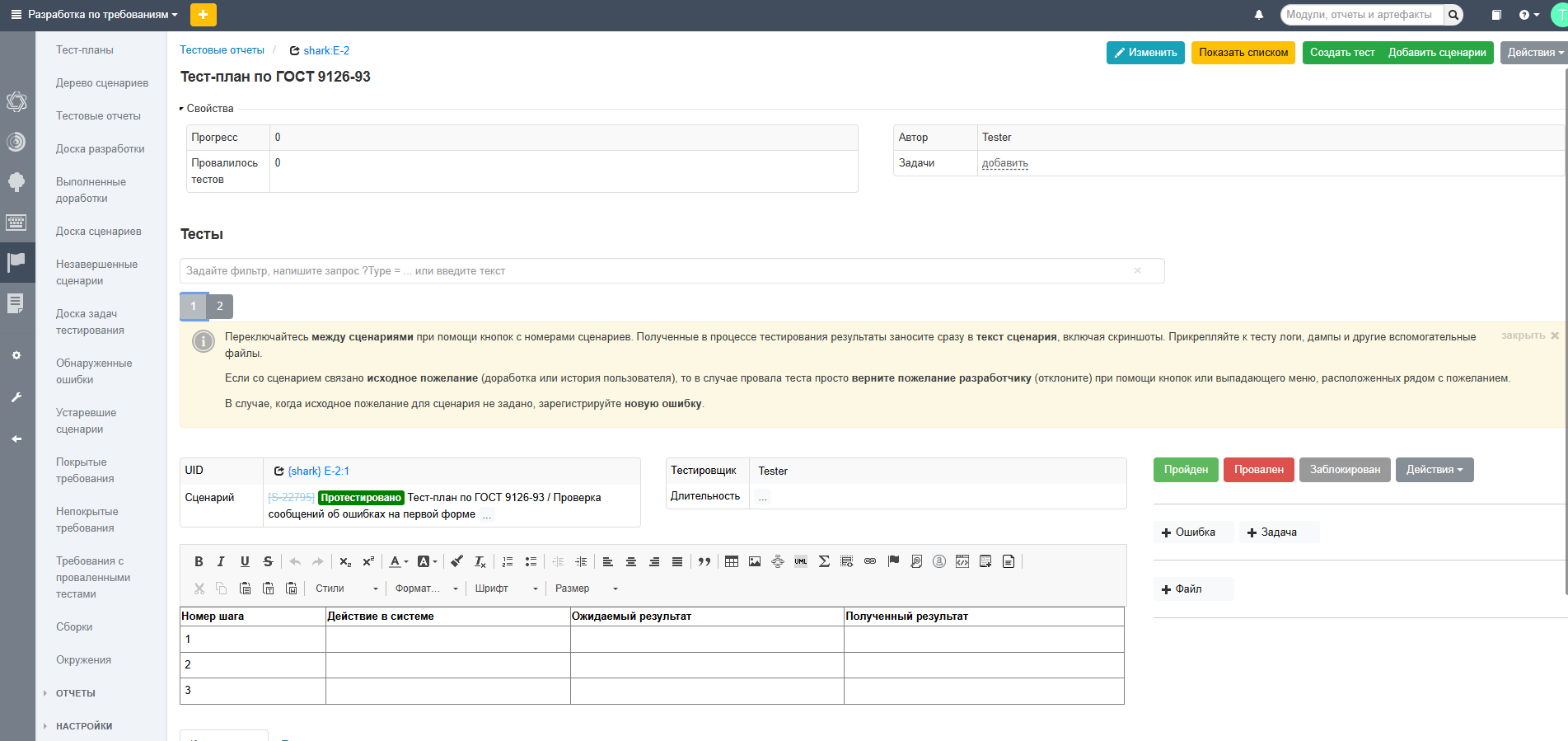Insert a bulleted list
Screen dimensions: 1568x741
tap(531, 561)
